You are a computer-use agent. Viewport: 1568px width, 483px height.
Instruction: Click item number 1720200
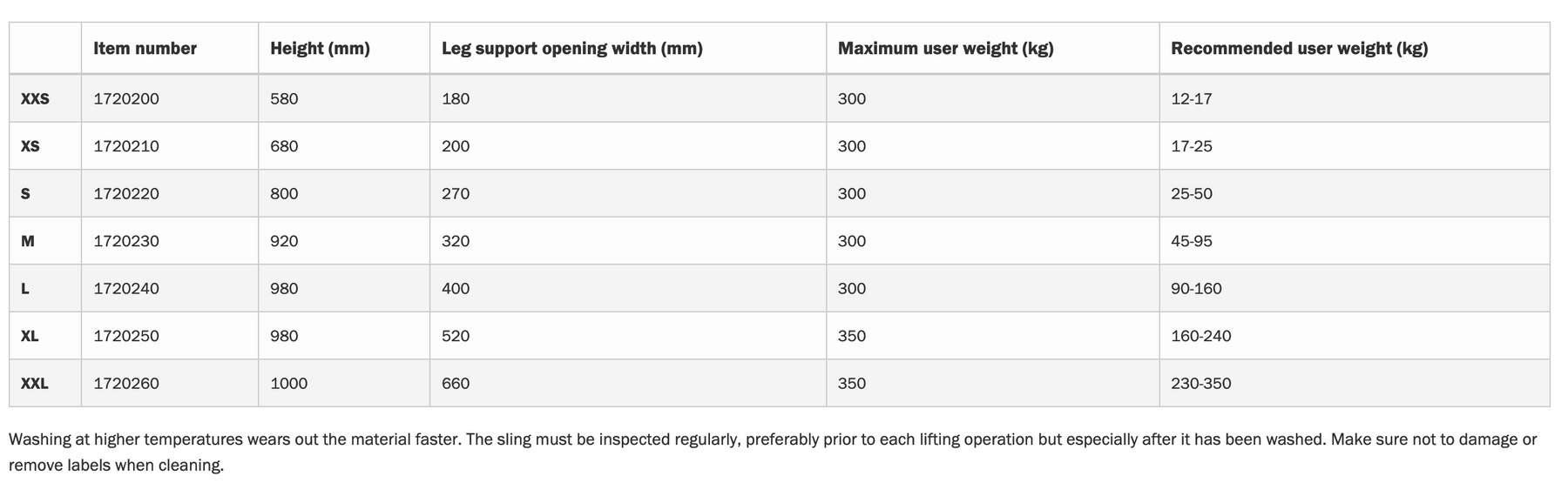(x=126, y=99)
